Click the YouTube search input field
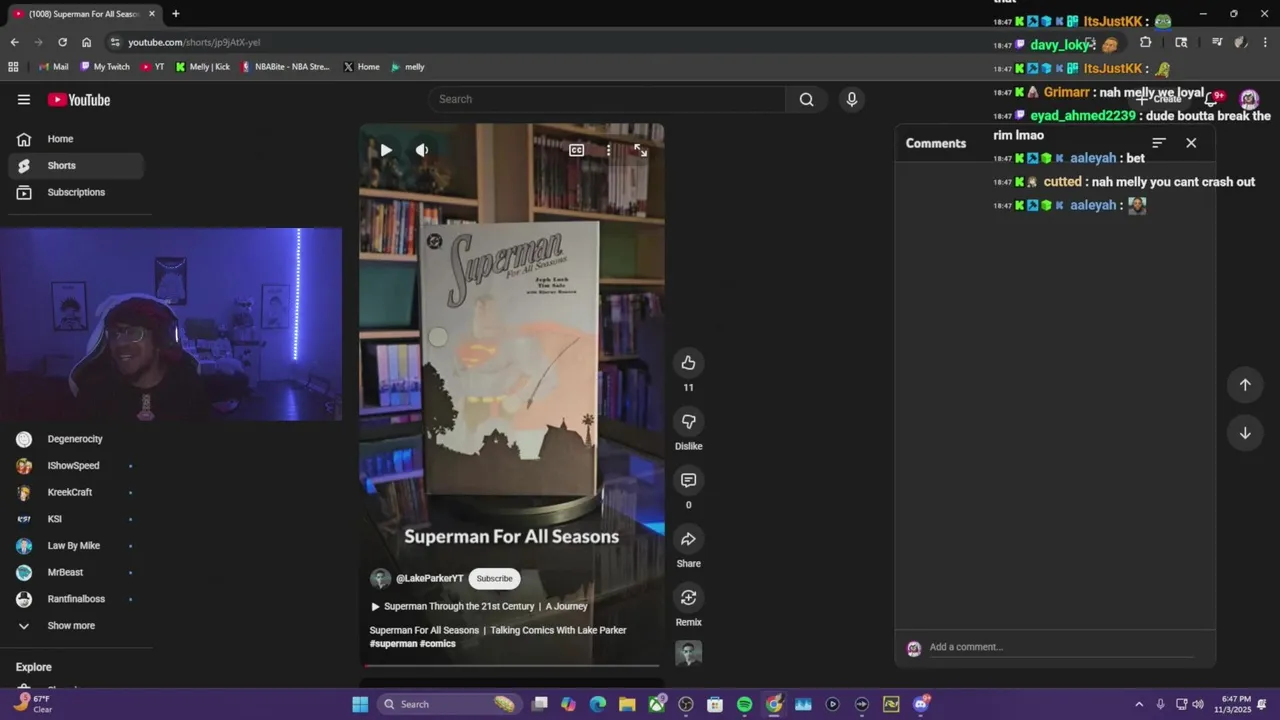This screenshot has width=1280, height=720. click(607, 99)
